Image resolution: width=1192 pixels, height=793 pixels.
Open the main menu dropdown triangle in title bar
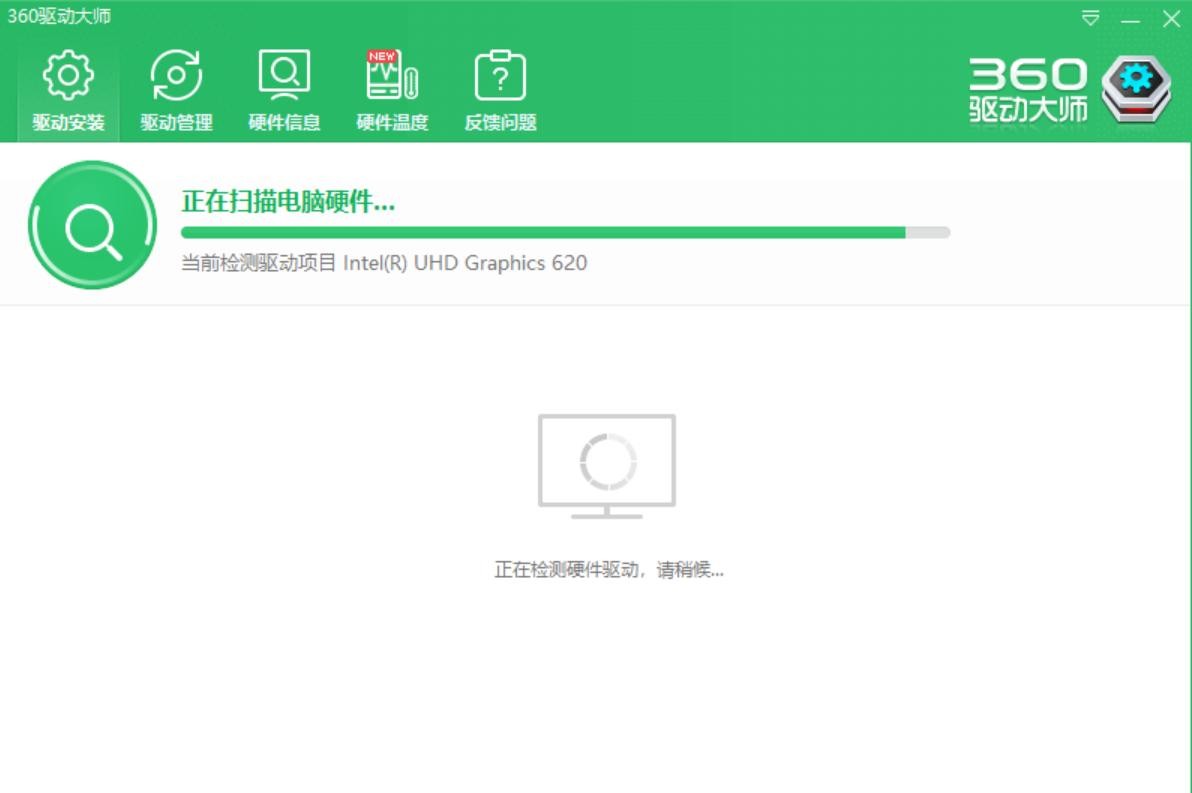(x=1090, y=18)
